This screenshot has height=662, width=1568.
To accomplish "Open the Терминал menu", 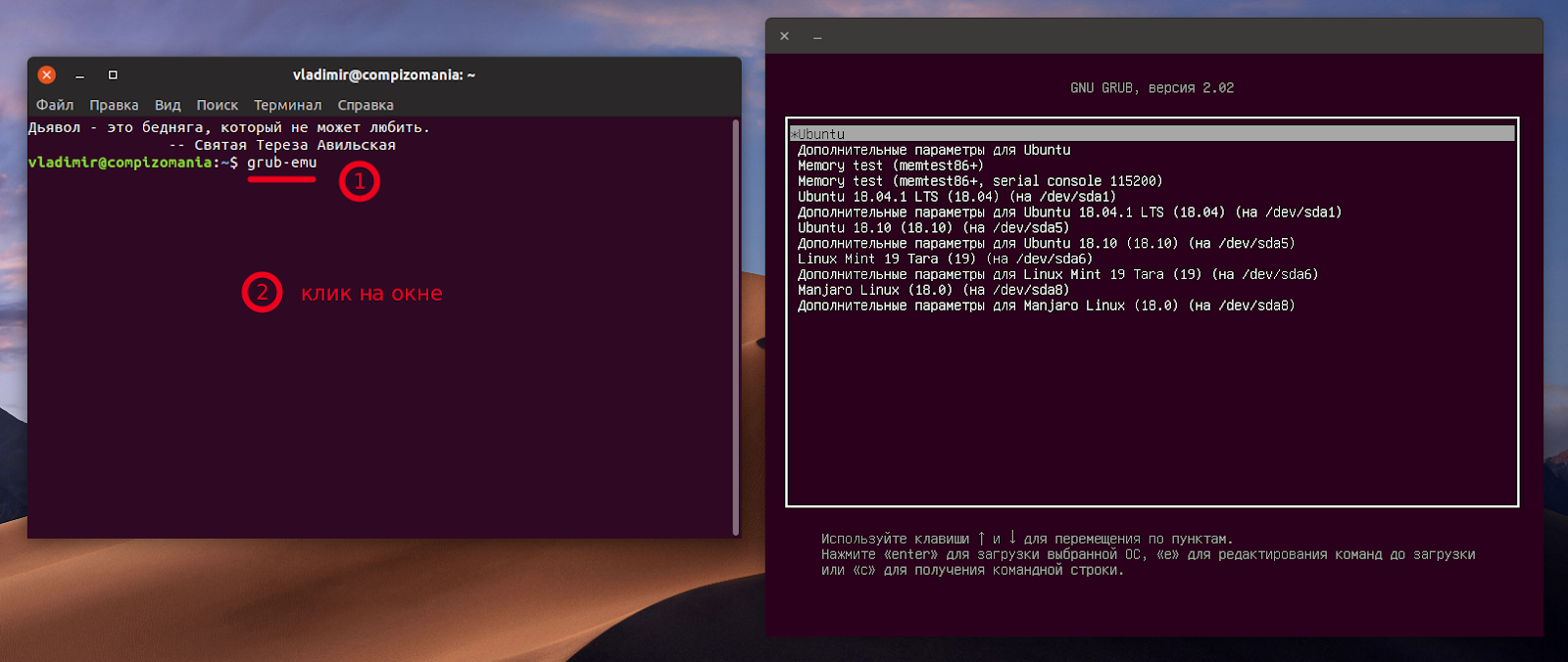I will pos(287,105).
